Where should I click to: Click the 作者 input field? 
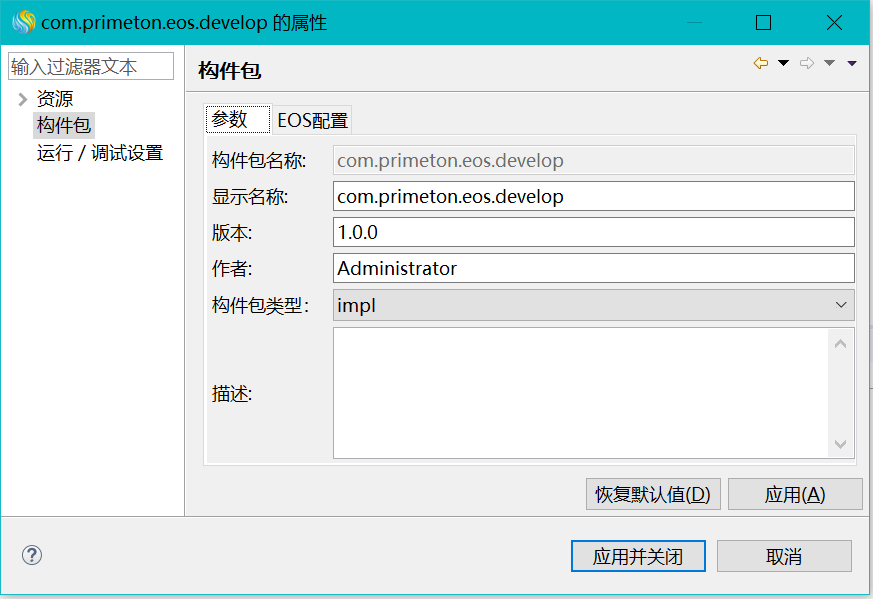[593, 268]
